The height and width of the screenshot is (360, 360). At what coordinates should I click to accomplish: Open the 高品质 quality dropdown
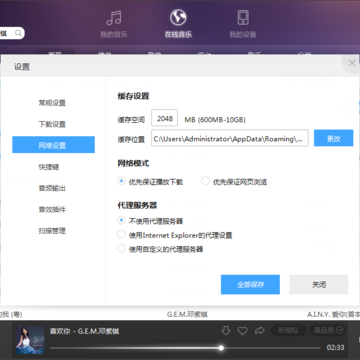coord(327,330)
